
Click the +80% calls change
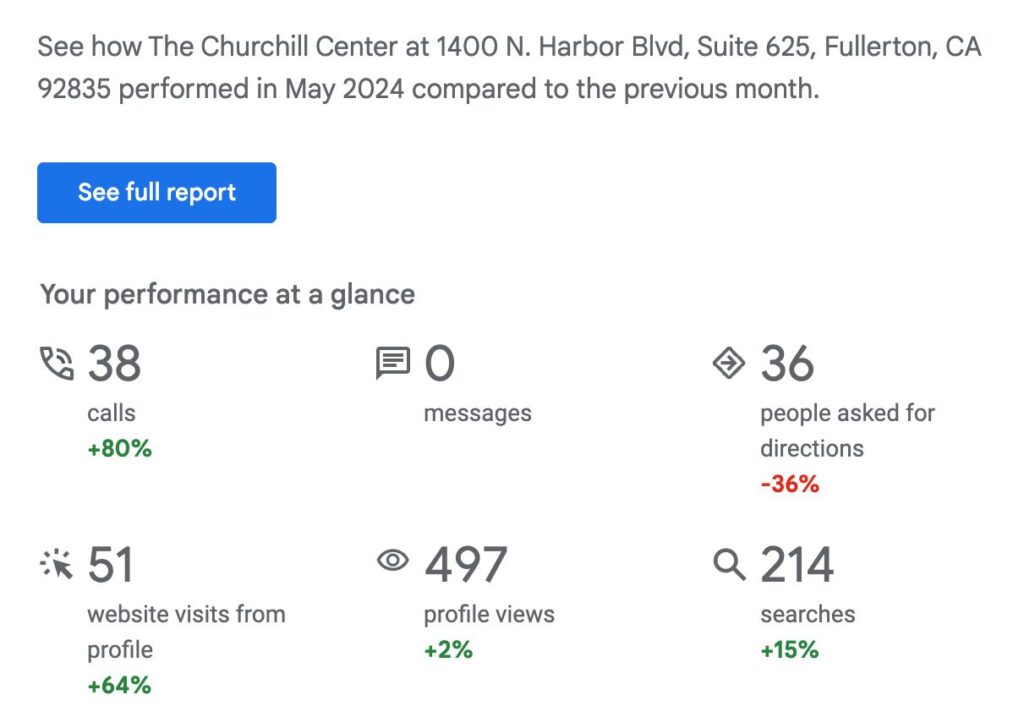[119, 449]
